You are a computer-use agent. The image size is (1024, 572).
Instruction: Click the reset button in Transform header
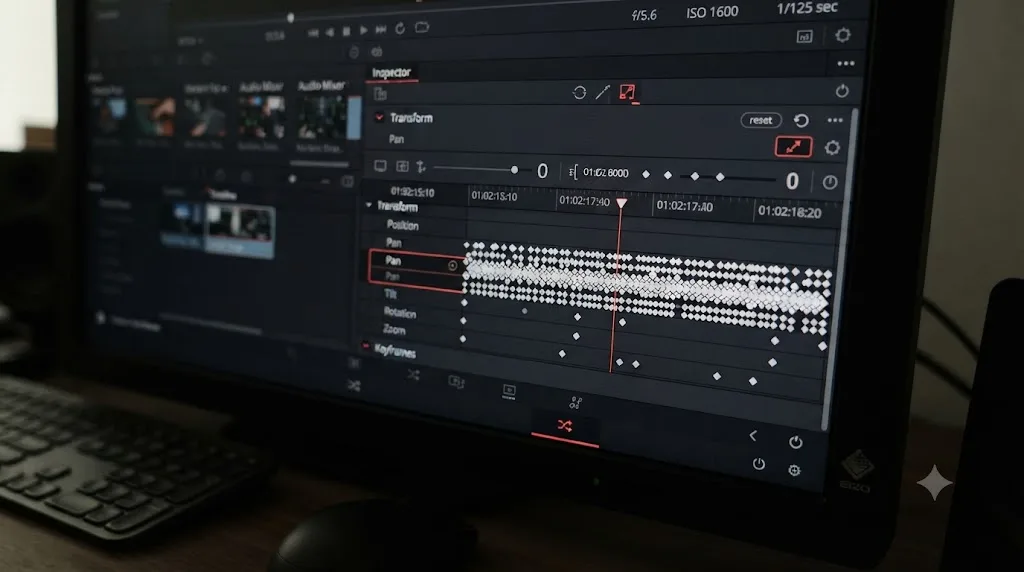tap(760, 120)
